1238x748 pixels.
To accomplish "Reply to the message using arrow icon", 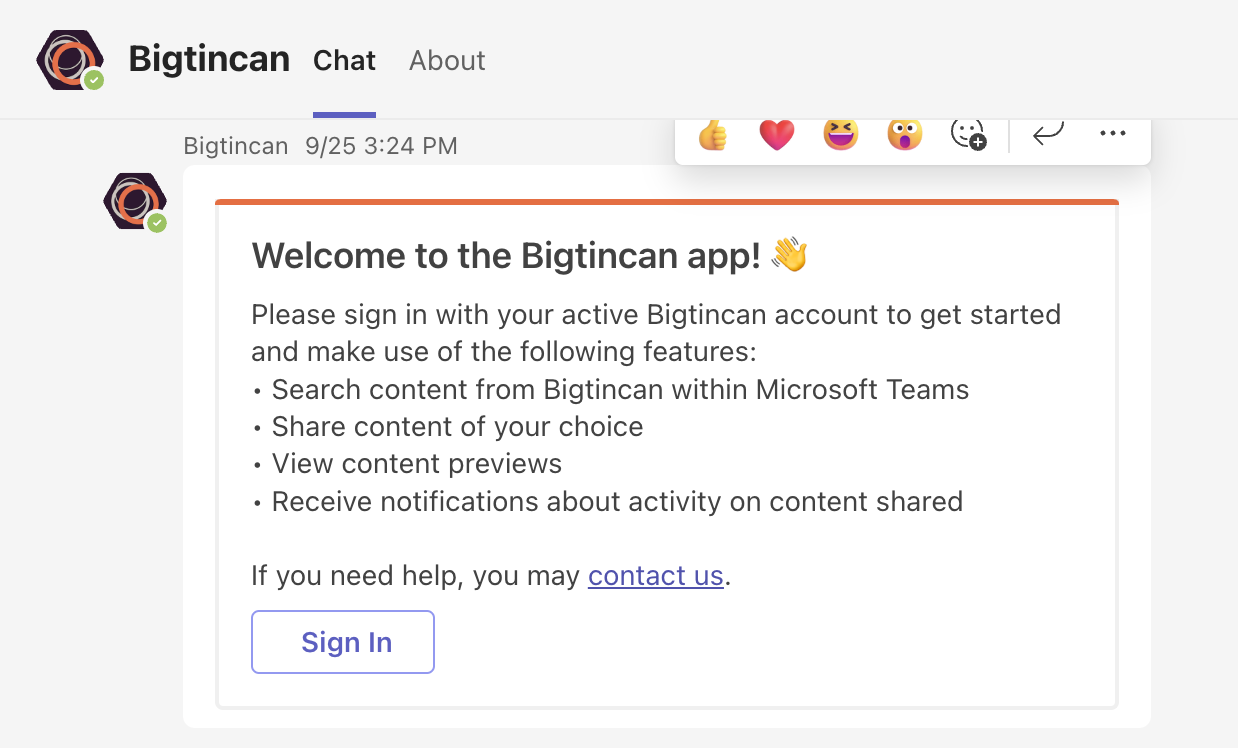I will click(x=1048, y=133).
